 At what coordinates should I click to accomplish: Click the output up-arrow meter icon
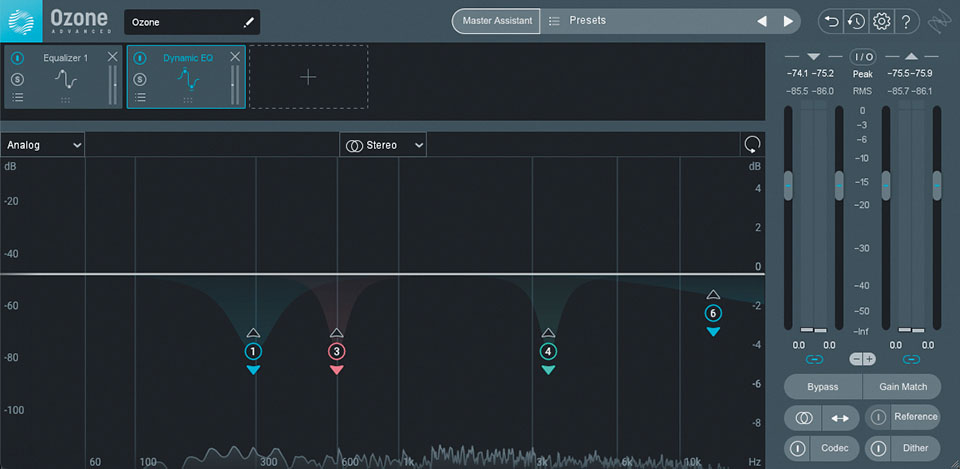click(911, 57)
